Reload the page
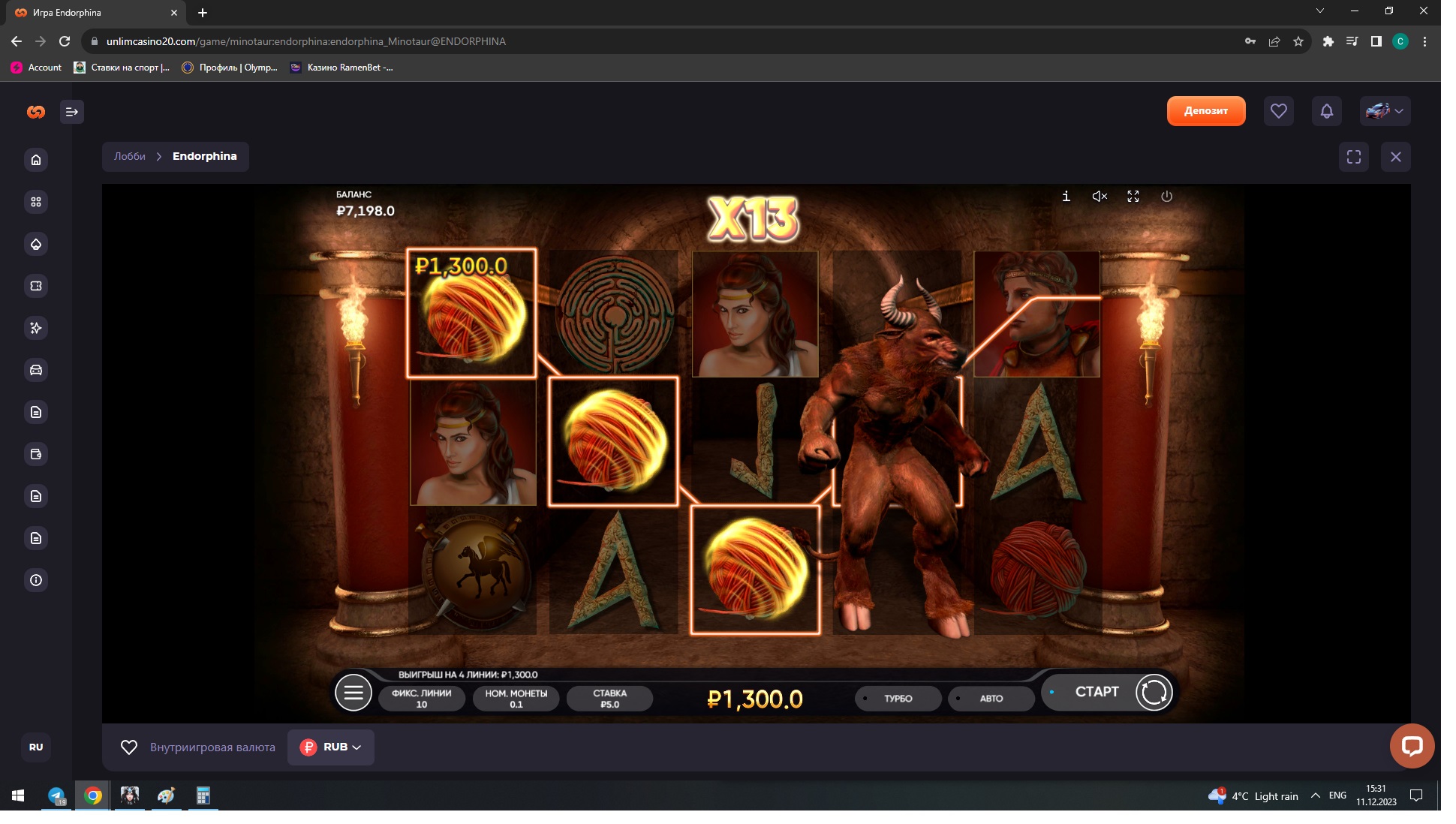The height and width of the screenshot is (824, 1456). coord(65,41)
